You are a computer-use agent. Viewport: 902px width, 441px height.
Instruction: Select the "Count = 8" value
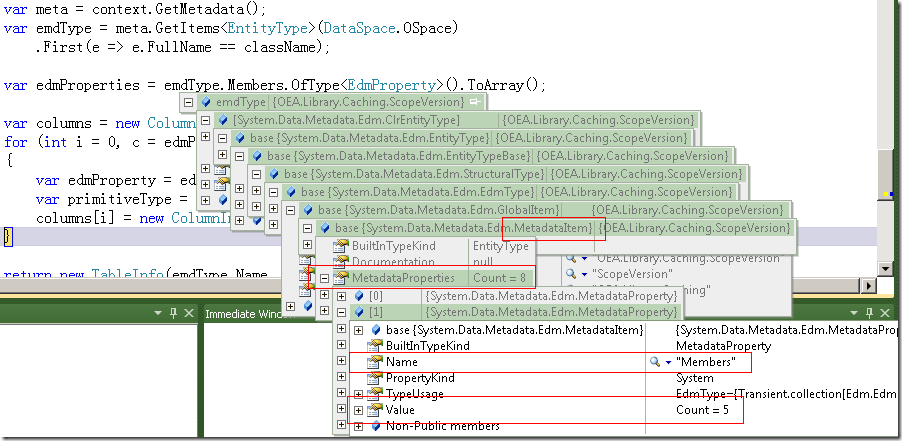pyautogui.click(x=499, y=278)
